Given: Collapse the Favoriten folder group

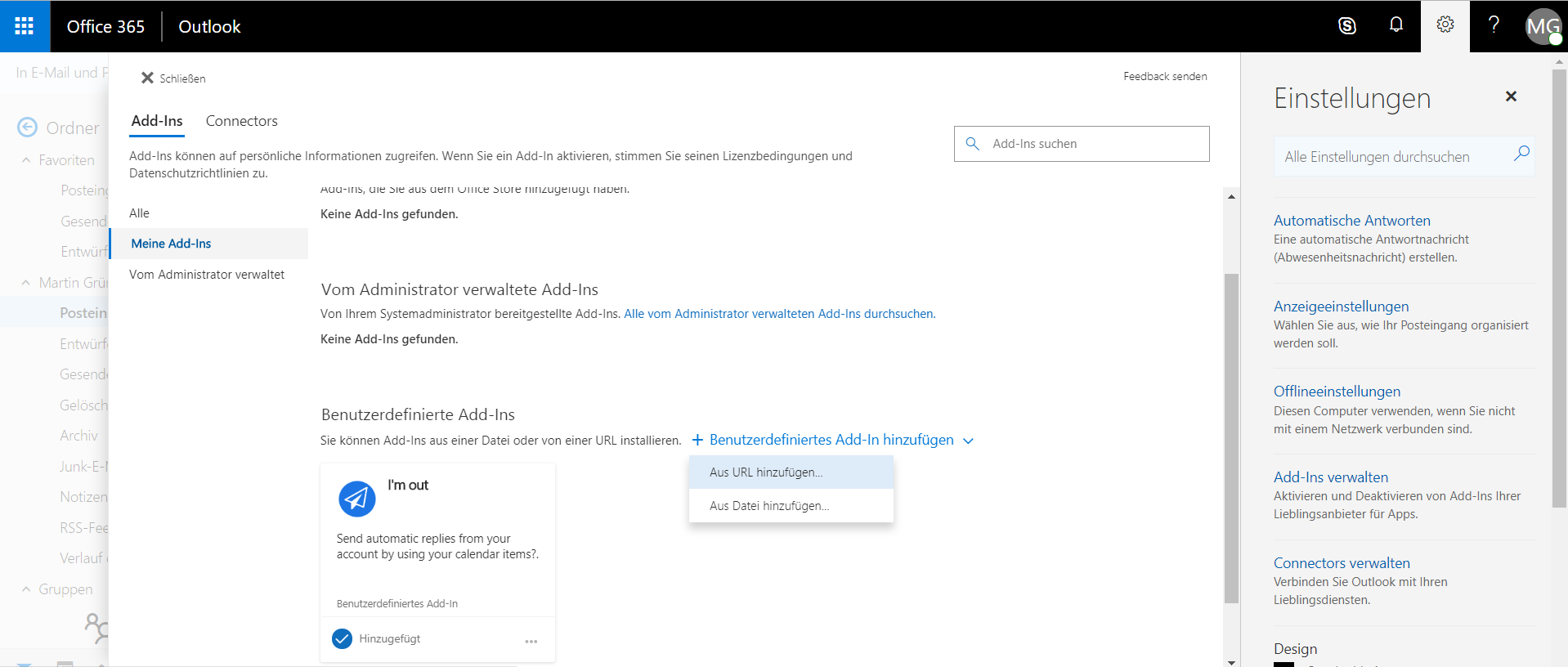Looking at the screenshot, I should [26, 160].
